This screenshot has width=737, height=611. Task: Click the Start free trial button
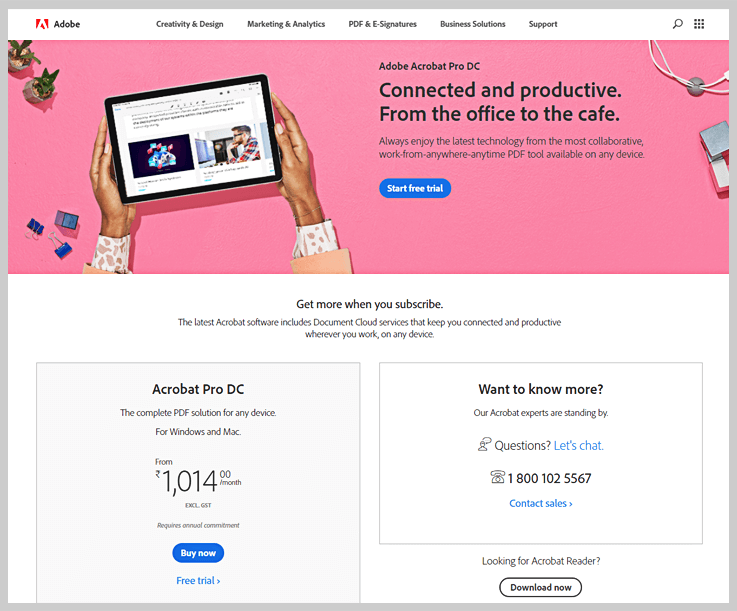(x=415, y=188)
